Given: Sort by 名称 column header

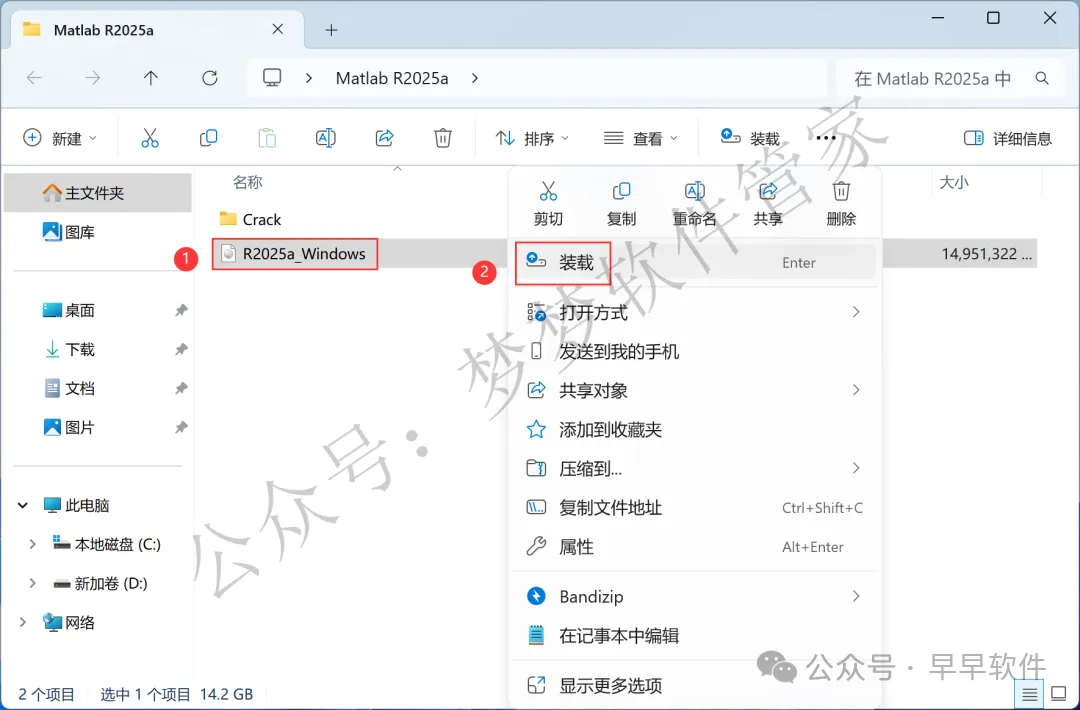Looking at the screenshot, I should tap(247, 182).
